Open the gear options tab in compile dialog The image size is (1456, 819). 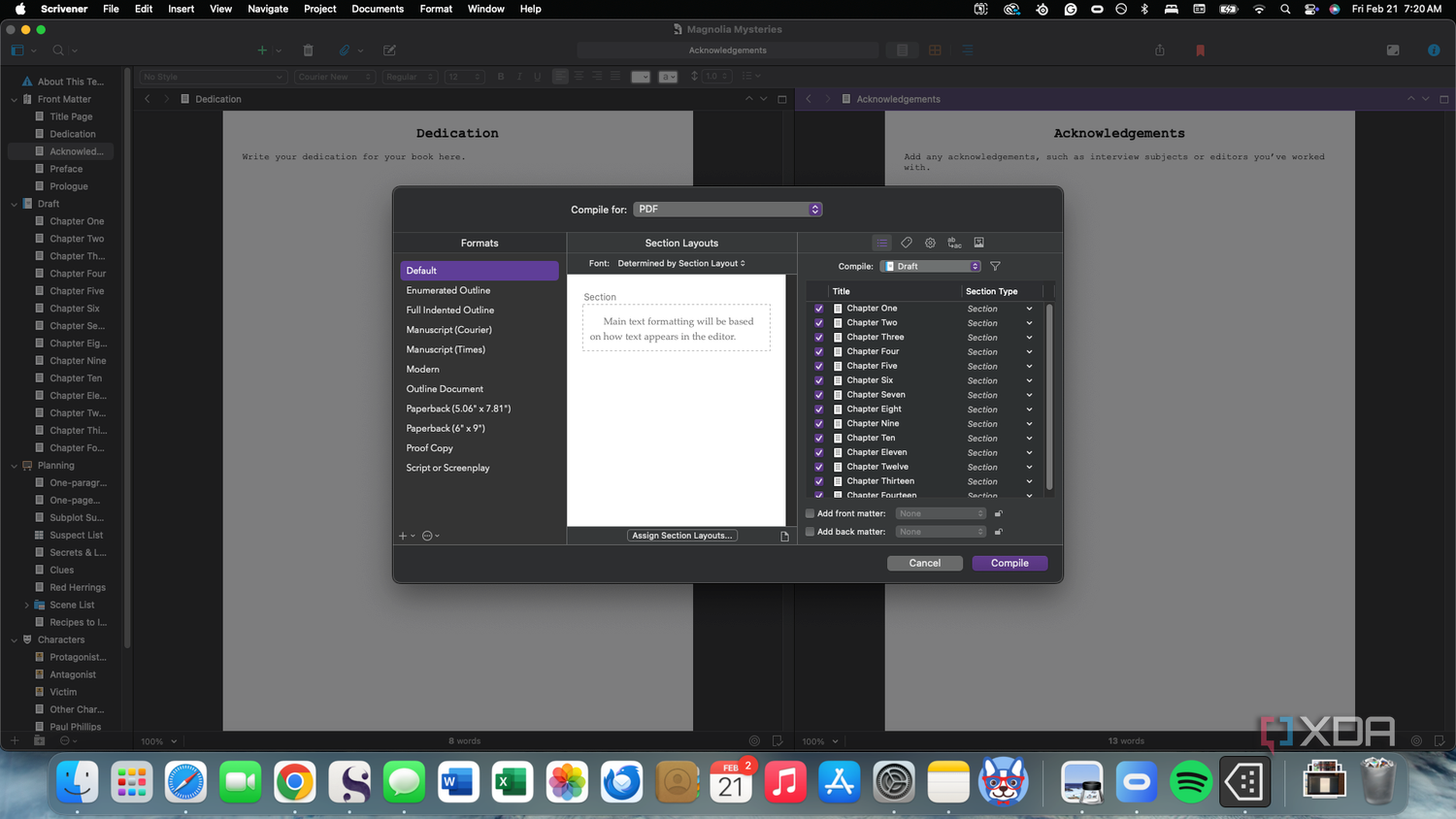point(930,243)
